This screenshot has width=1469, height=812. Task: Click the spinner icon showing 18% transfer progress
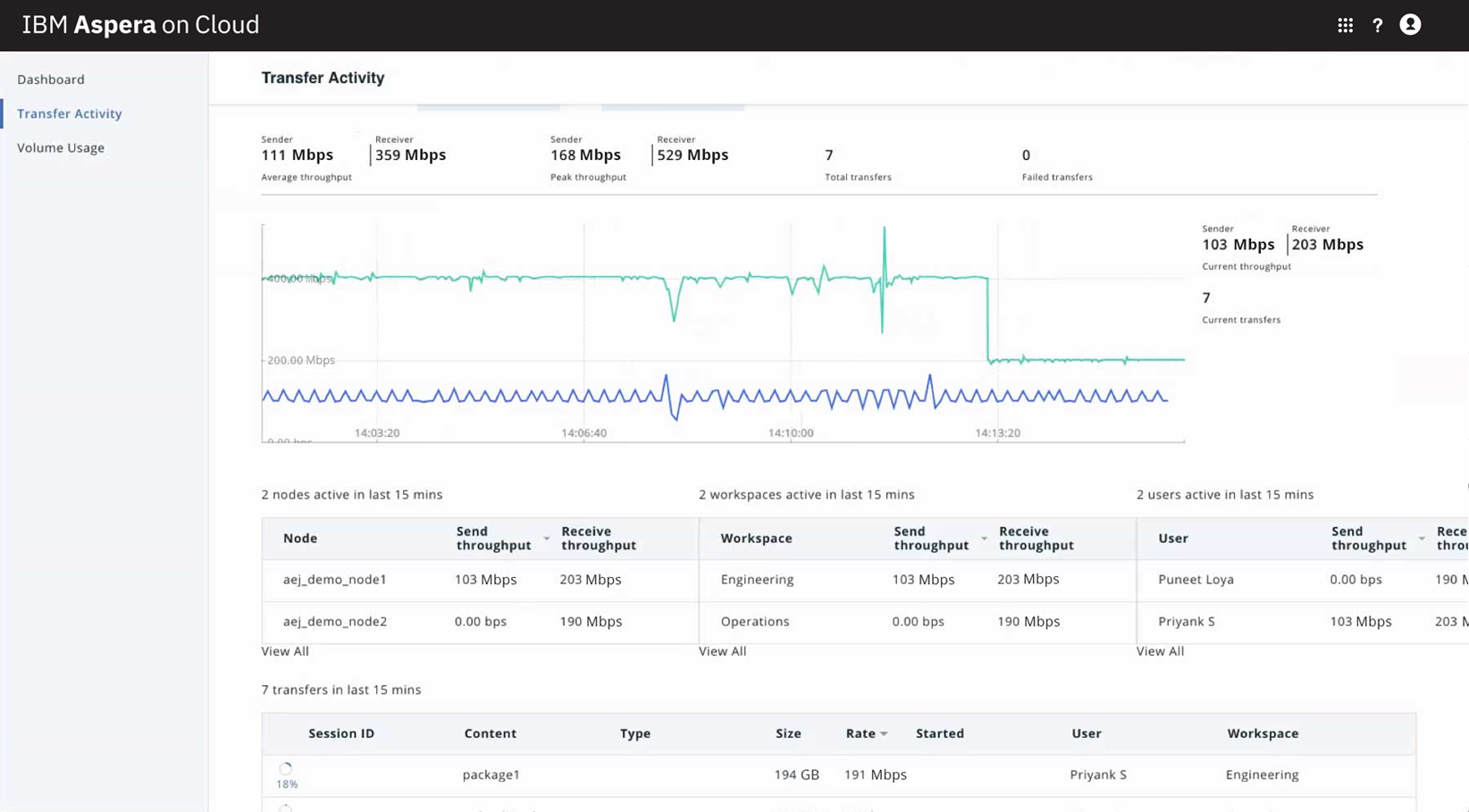pos(286,766)
